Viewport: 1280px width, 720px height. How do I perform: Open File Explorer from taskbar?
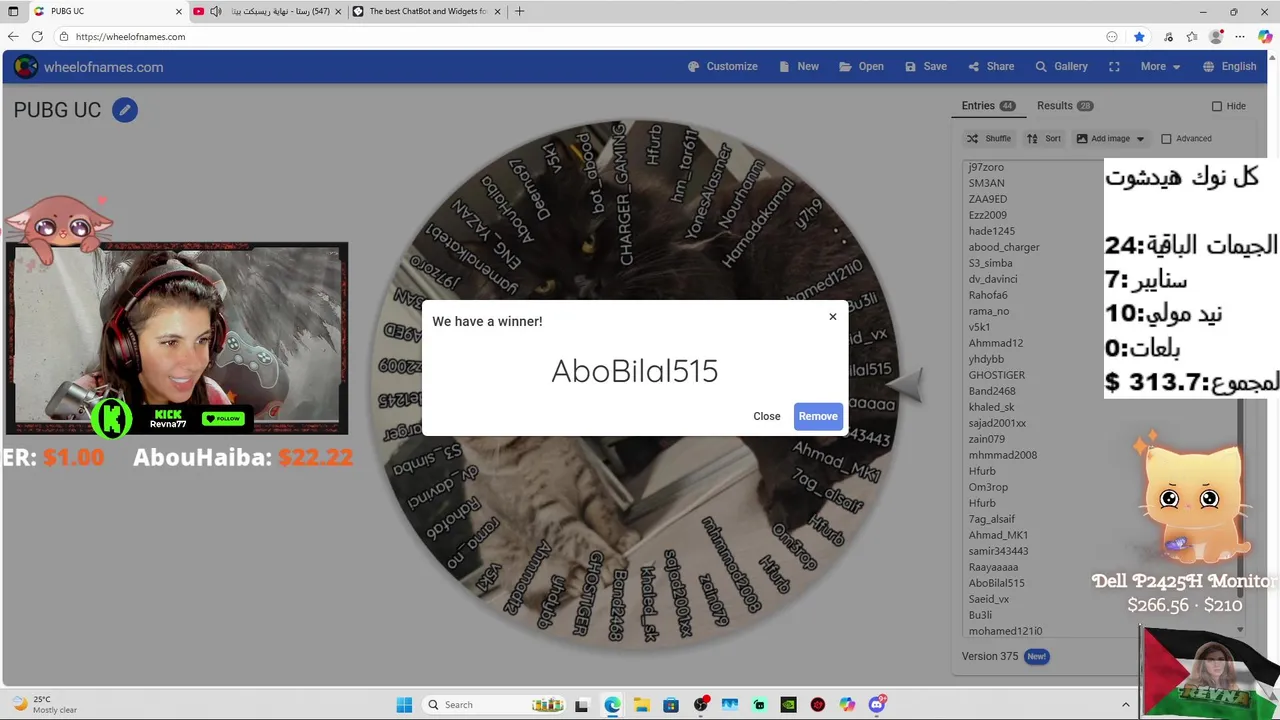pyautogui.click(x=641, y=705)
